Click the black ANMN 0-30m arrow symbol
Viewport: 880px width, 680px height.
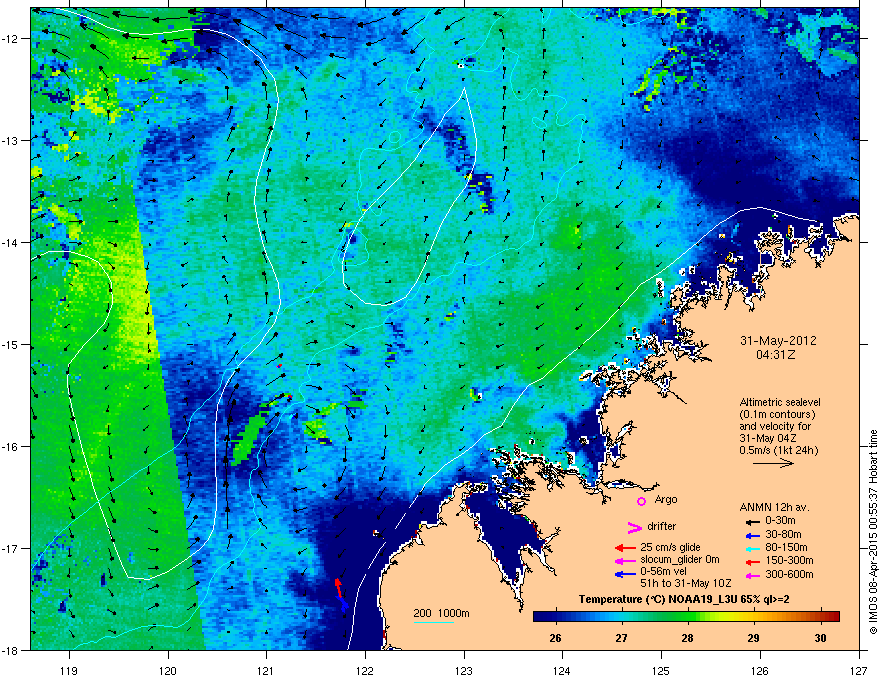tap(752, 521)
